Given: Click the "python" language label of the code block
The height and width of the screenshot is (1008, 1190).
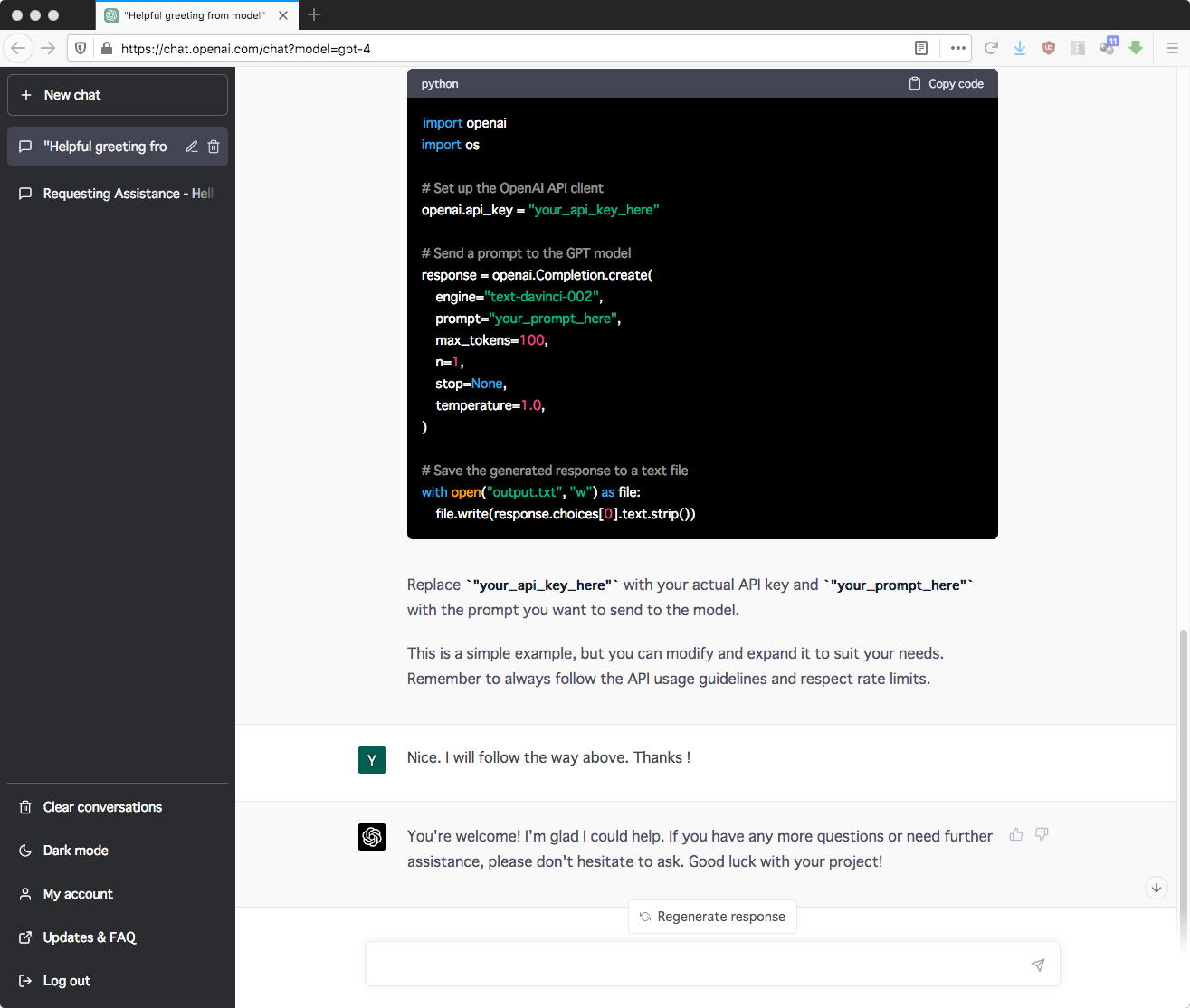Looking at the screenshot, I should tap(440, 84).
